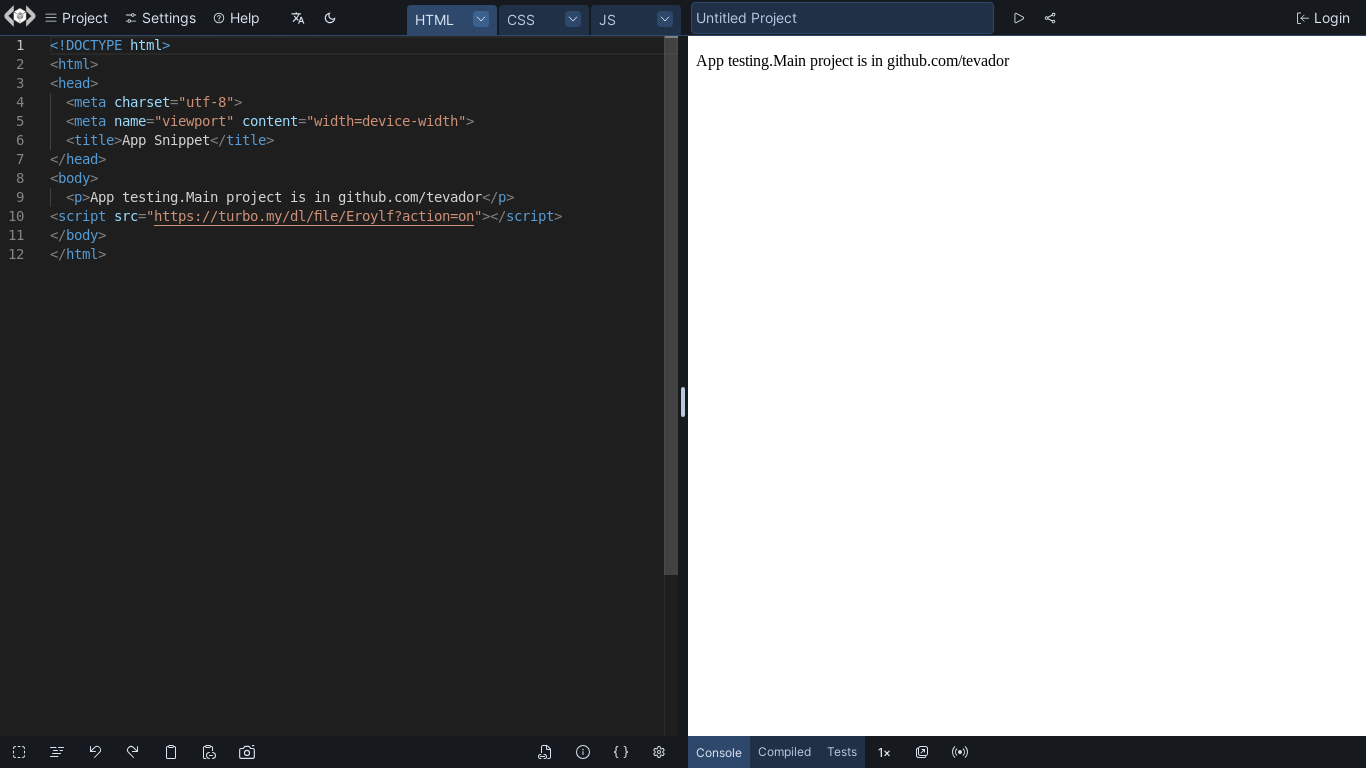The width and height of the screenshot is (1366, 768).
Task: Open the Settings menu
Action: coord(160,18)
